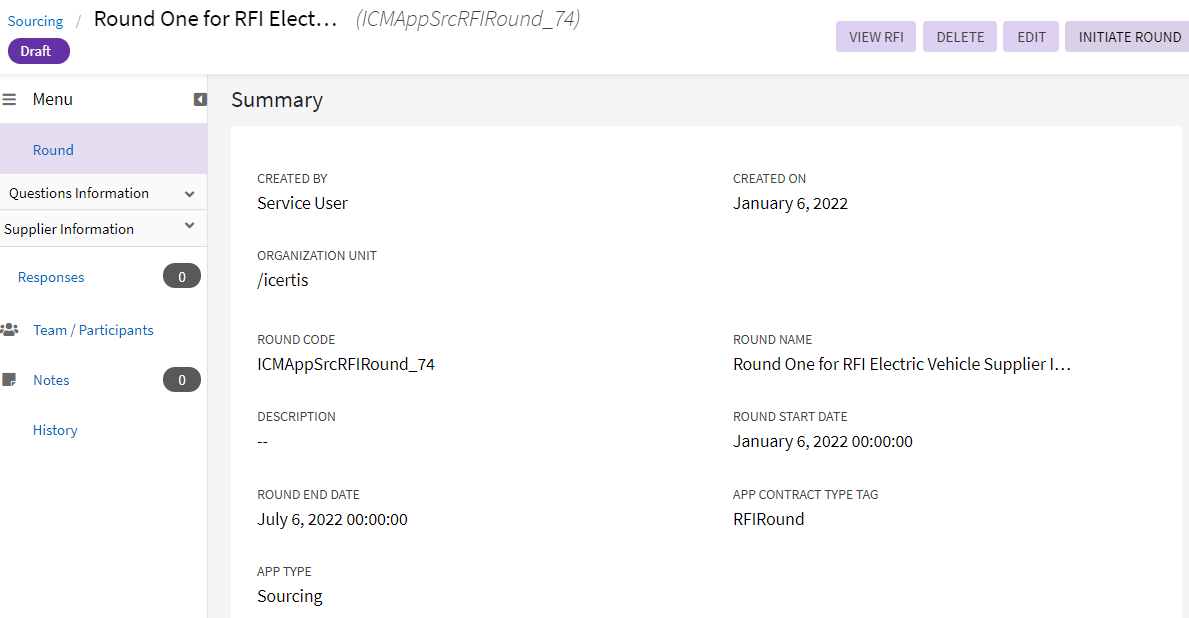Screen dimensions: 1189x618
Task: Navigate to Sourcing breadcrumb link
Action: coord(35,21)
